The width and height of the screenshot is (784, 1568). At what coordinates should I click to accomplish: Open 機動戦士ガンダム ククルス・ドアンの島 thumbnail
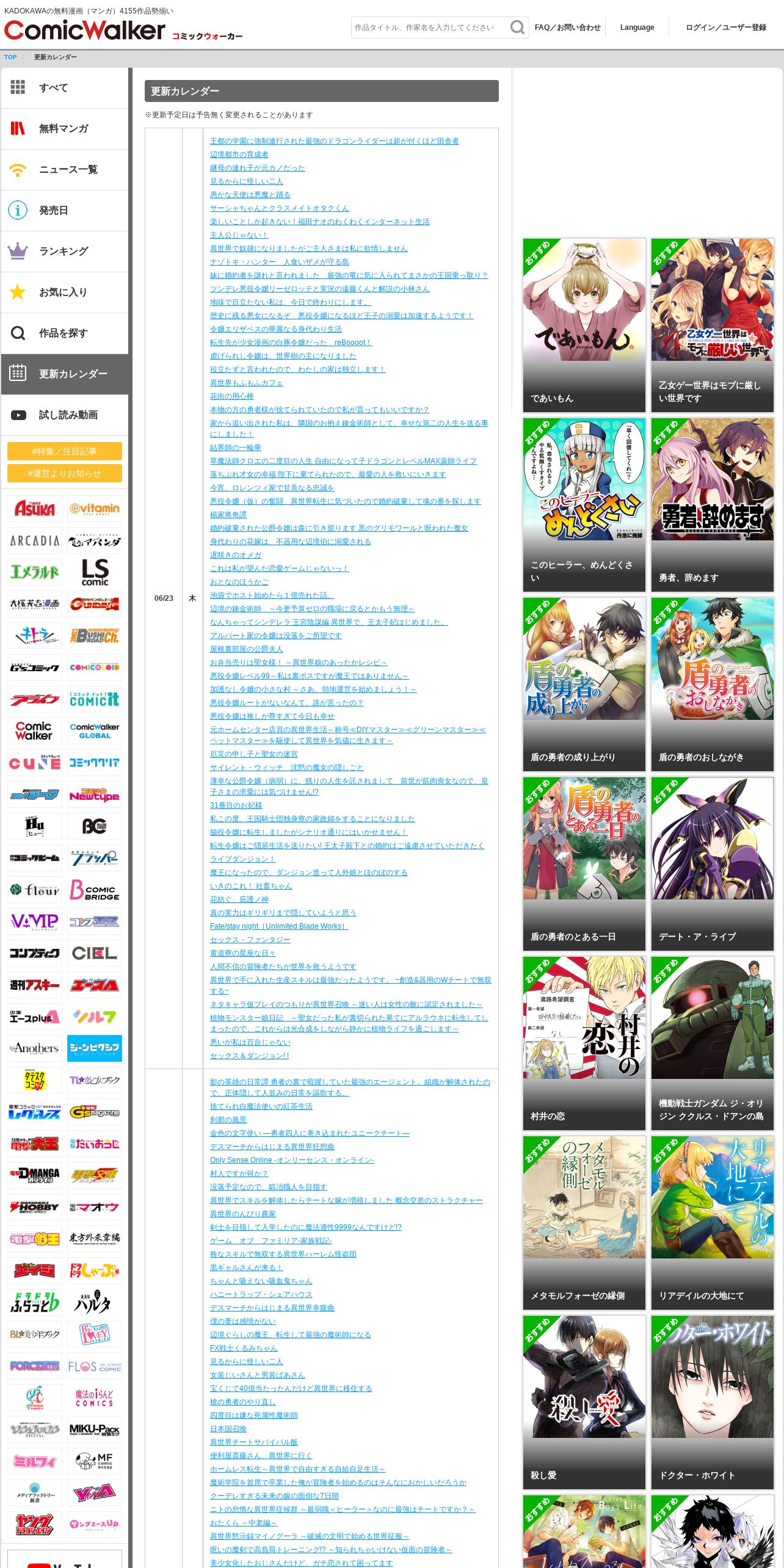coord(713,1044)
